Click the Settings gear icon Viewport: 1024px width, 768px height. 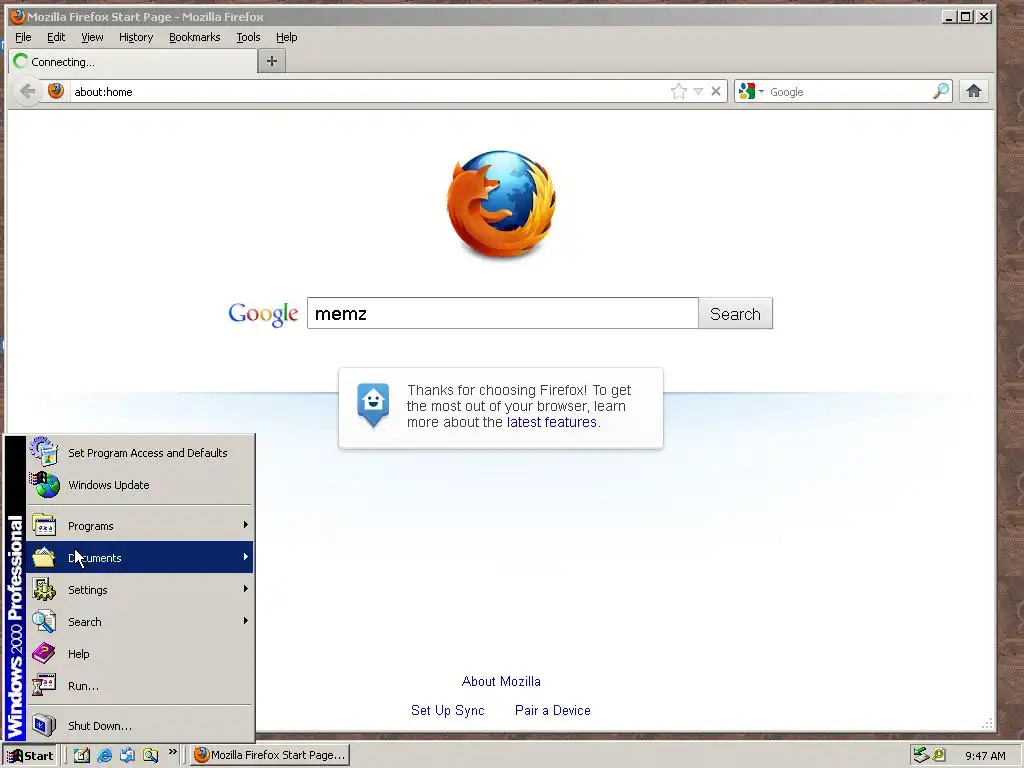(x=44, y=589)
